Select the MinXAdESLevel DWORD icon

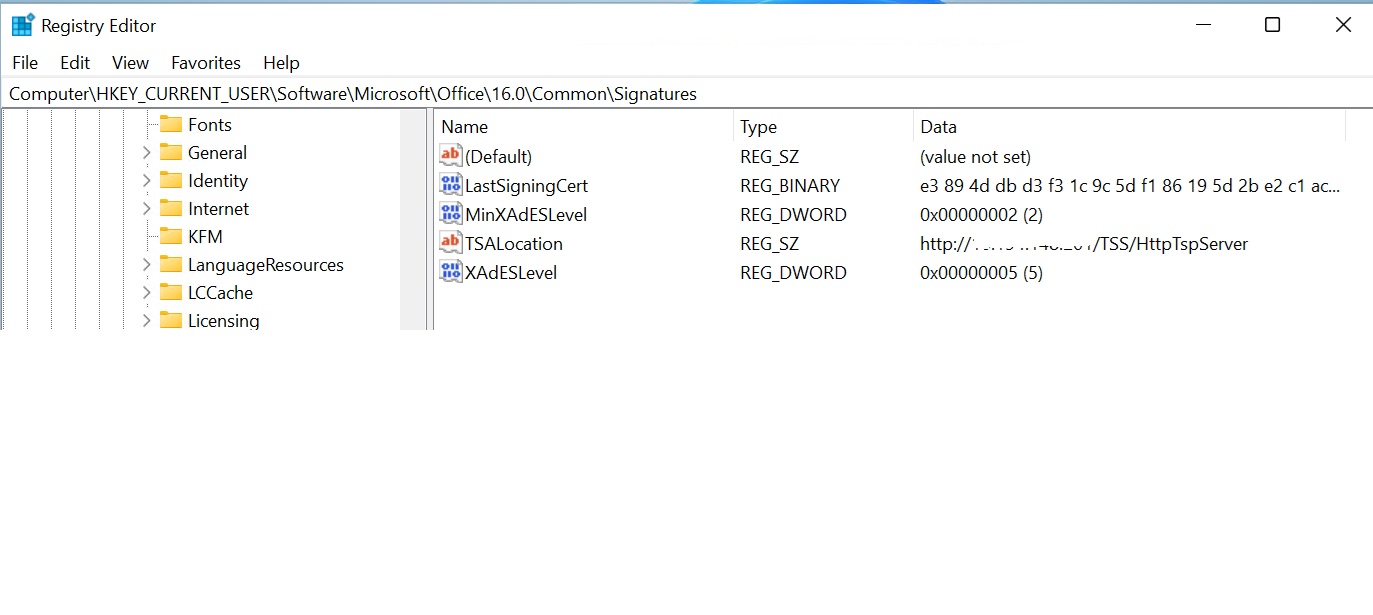point(450,214)
